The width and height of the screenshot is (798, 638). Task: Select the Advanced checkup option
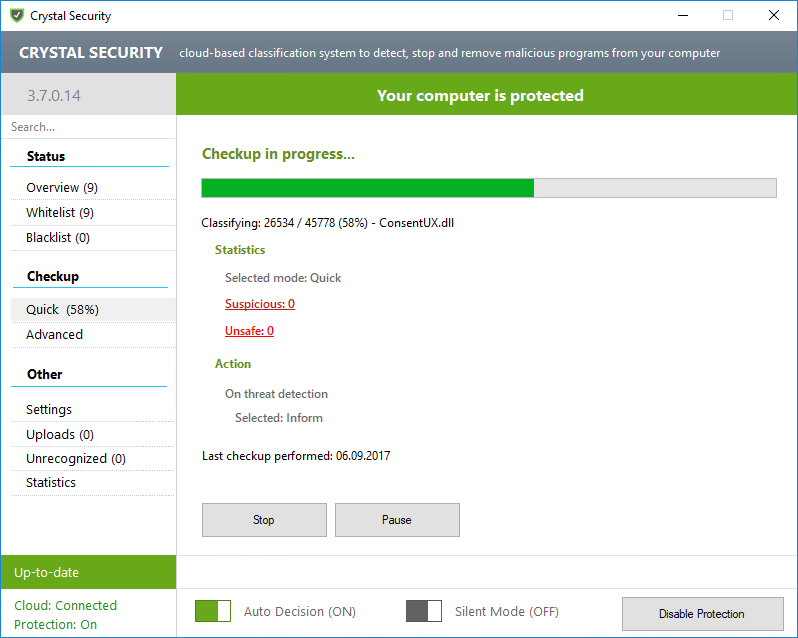point(55,335)
